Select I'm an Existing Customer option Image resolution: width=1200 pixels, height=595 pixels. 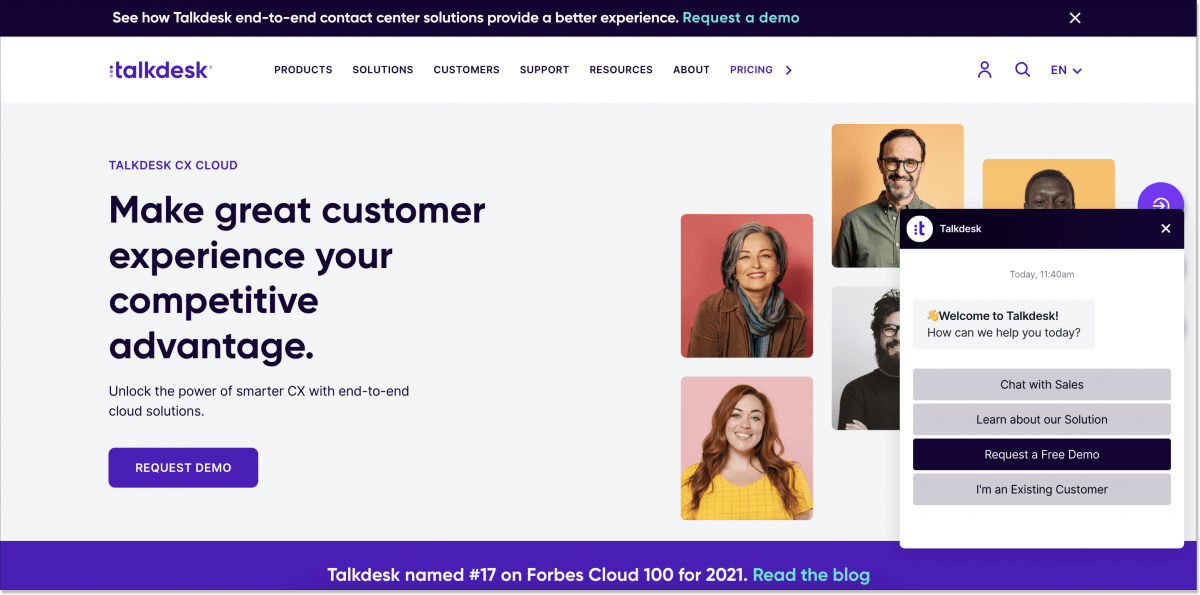[1041, 489]
